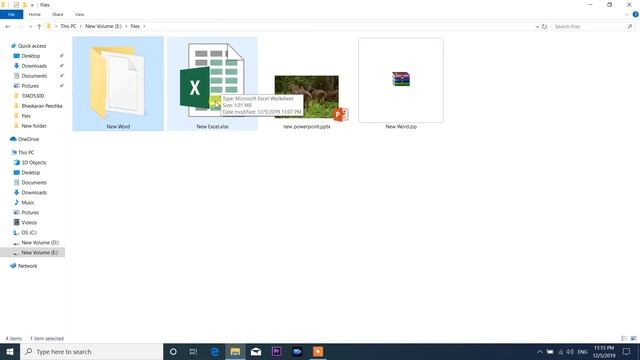Refresh the files folder view
The image size is (640, 360).
544,27
